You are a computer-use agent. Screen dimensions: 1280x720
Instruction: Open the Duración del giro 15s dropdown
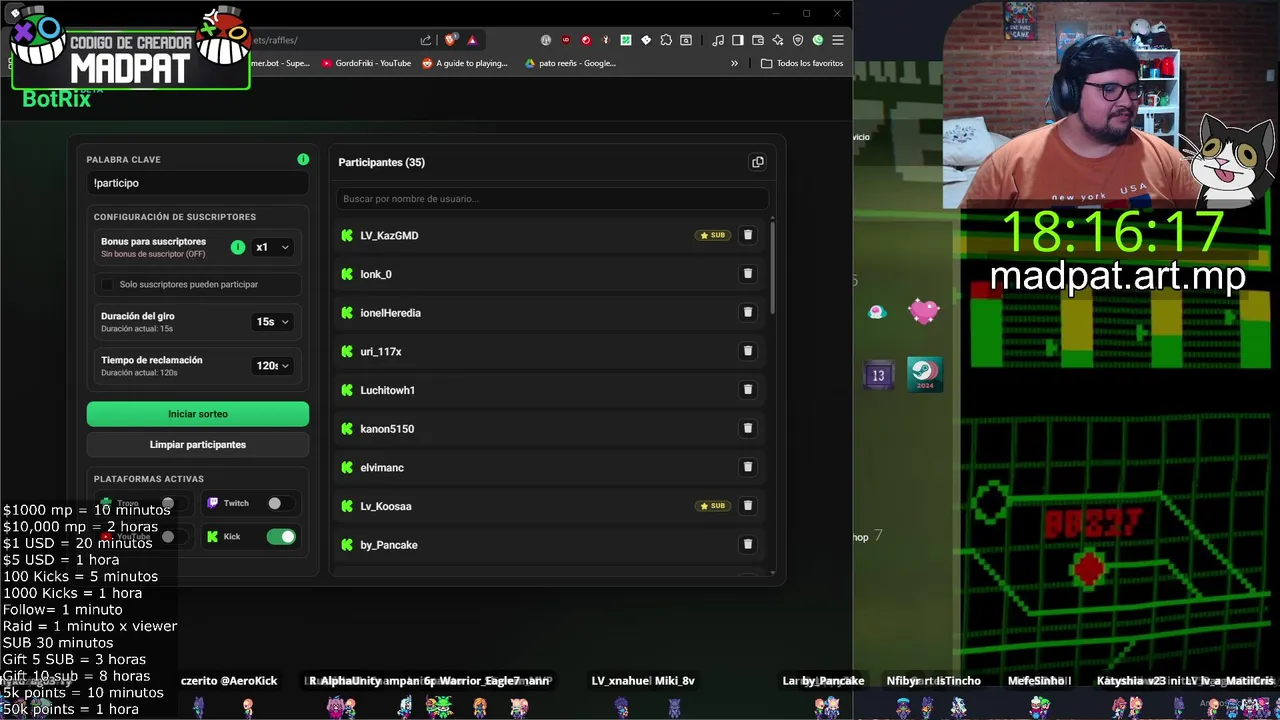click(x=272, y=321)
